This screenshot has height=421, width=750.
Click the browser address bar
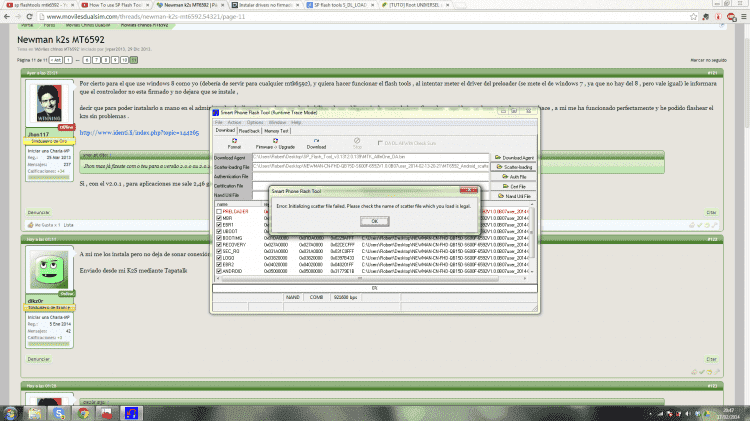(364, 16)
